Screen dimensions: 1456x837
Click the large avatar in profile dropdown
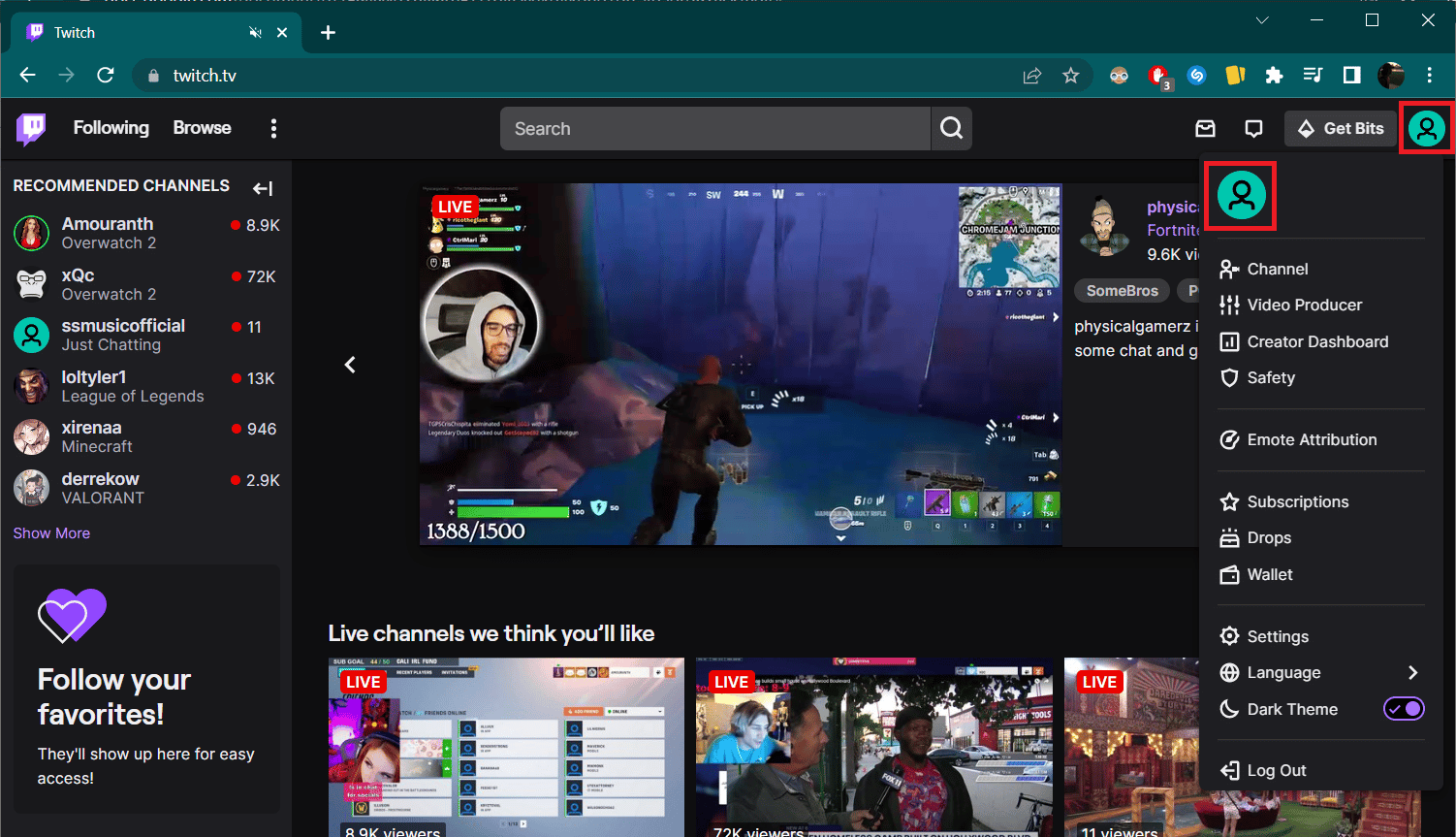point(1241,195)
